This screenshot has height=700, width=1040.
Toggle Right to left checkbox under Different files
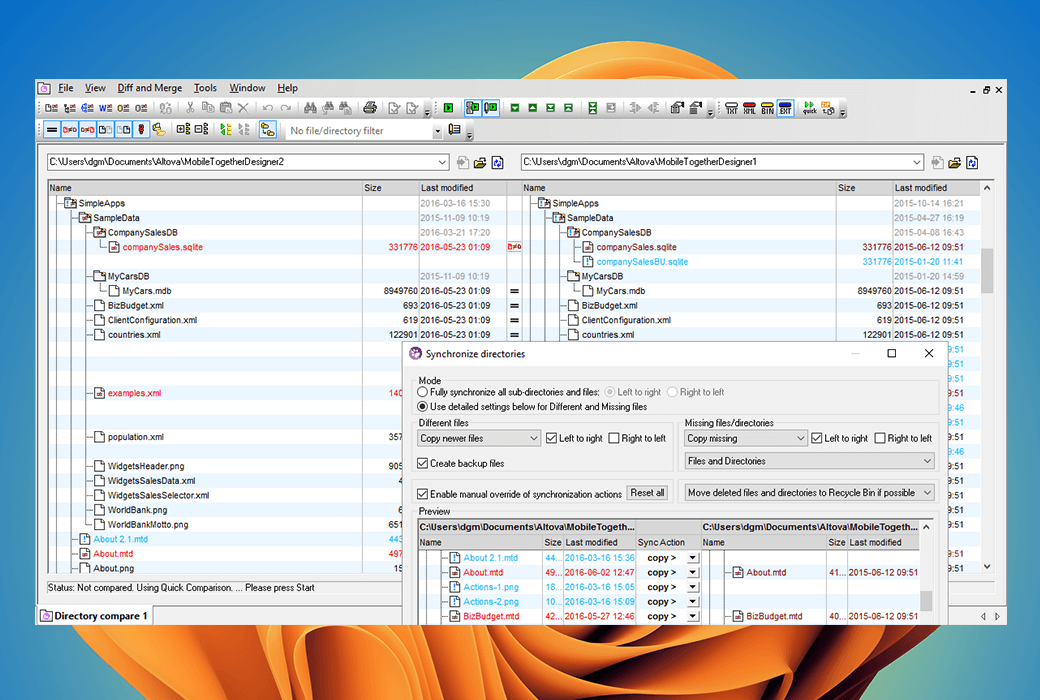tap(614, 439)
